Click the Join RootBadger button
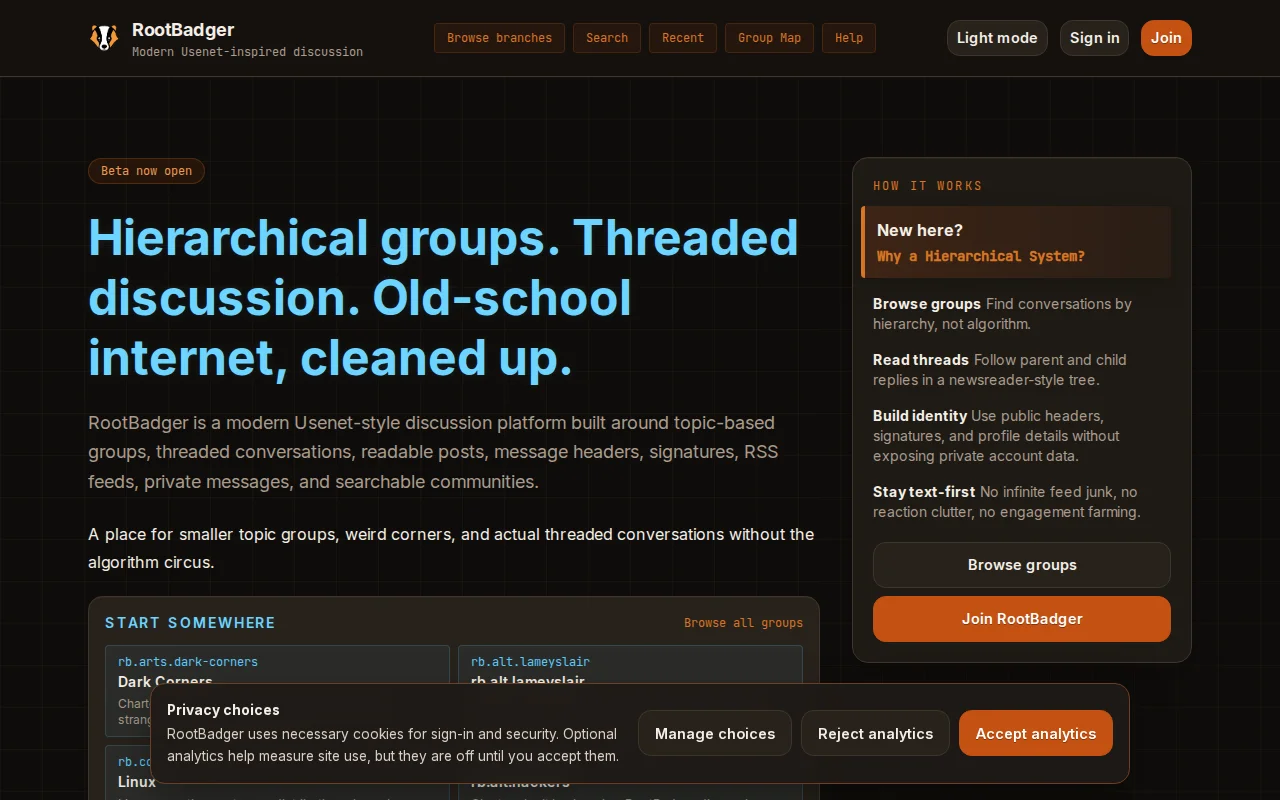 click(1022, 619)
